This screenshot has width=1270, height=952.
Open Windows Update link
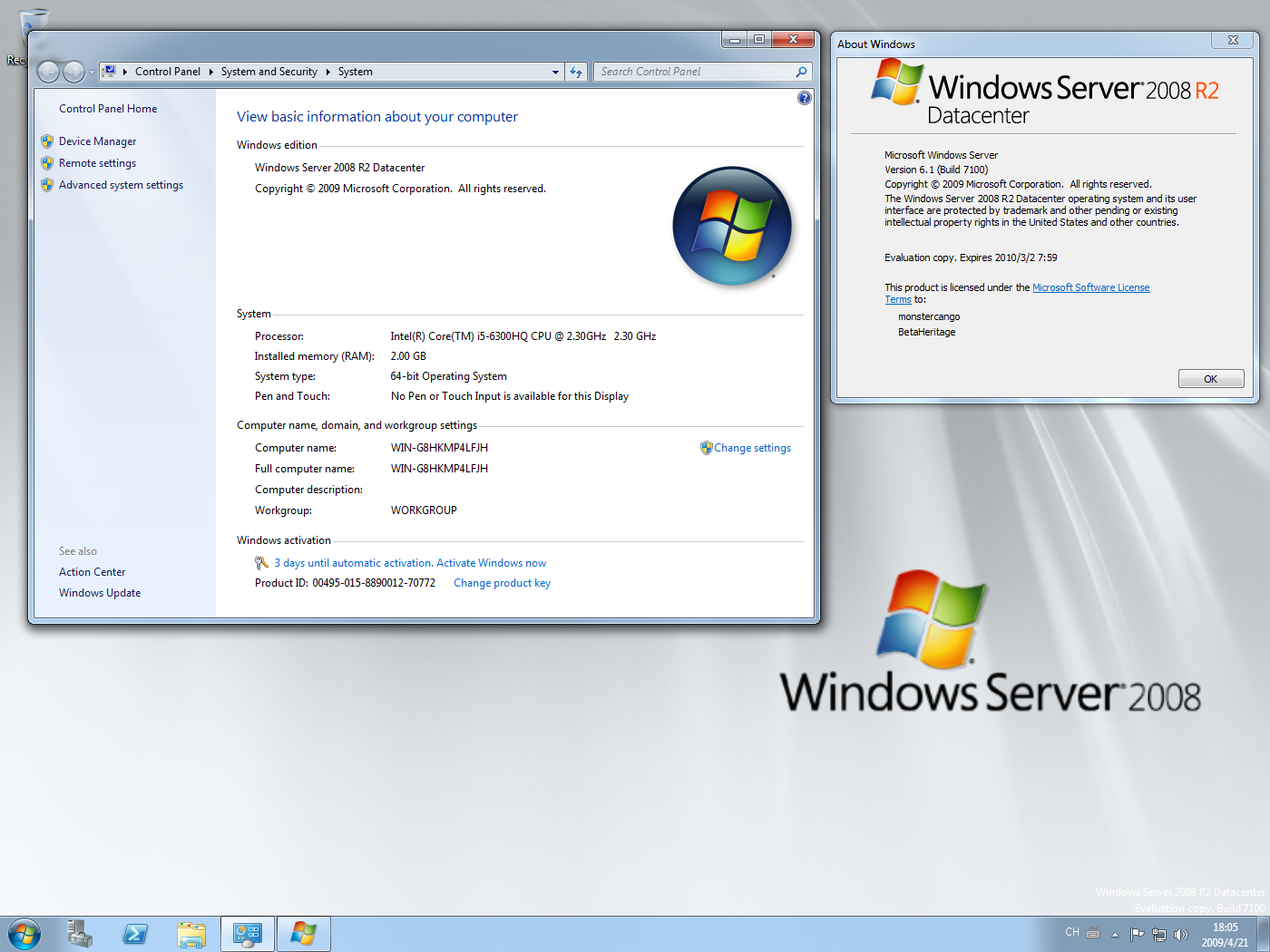100,593
